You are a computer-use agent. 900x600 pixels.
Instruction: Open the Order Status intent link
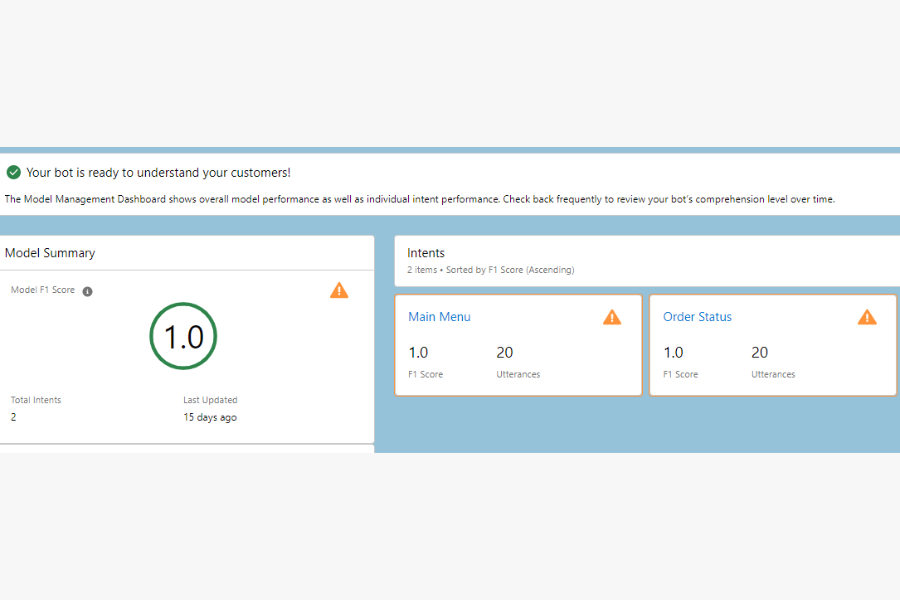(697, 317)
